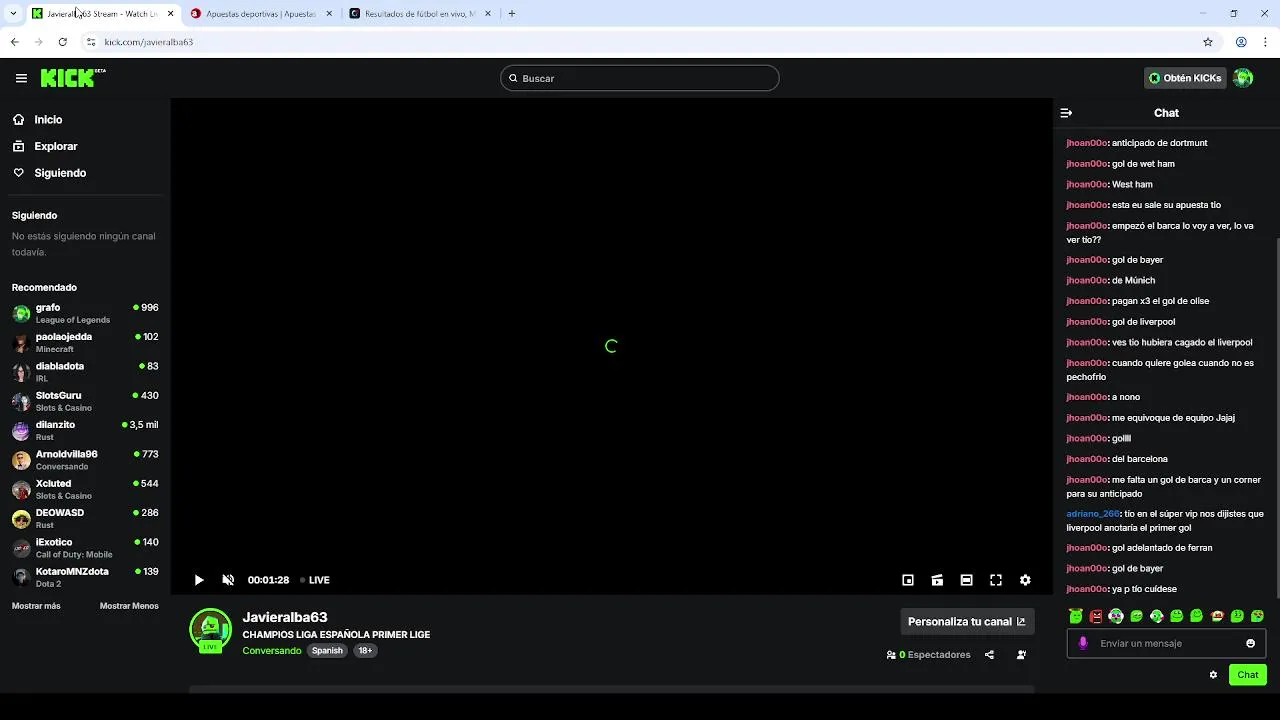Click Xcluted avatar in recommended list
Viewport: 1280px width, 720px height.
tap(21, 490)
